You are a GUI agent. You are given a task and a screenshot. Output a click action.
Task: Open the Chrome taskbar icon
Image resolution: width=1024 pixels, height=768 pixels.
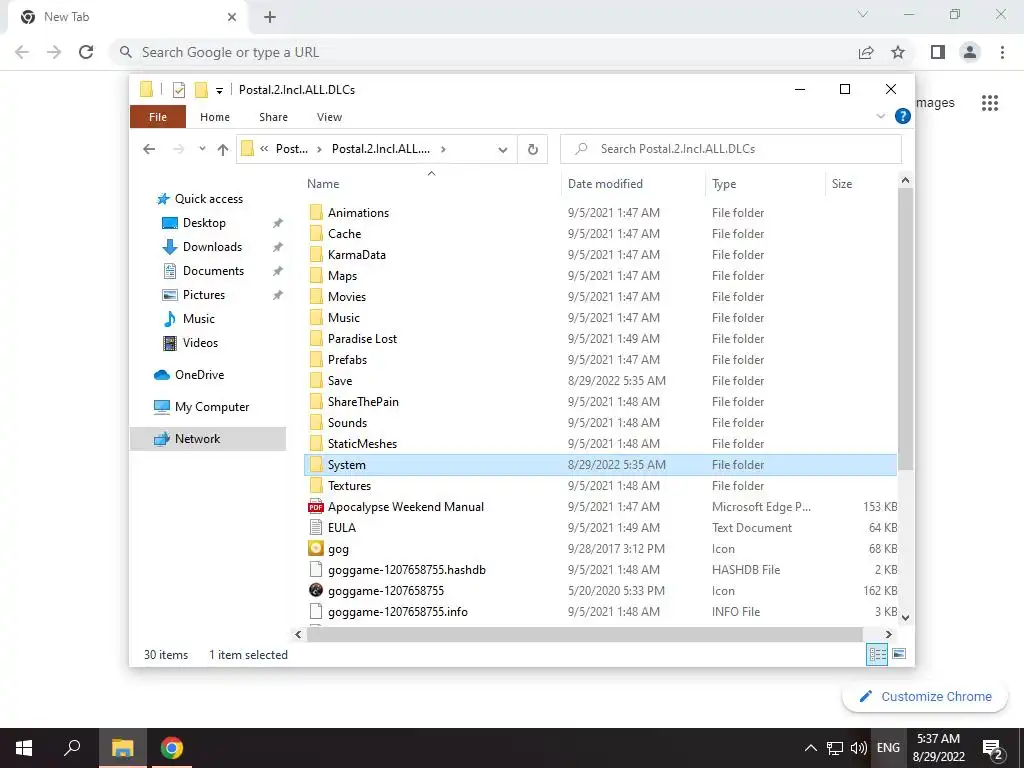[x=172, y=748]
